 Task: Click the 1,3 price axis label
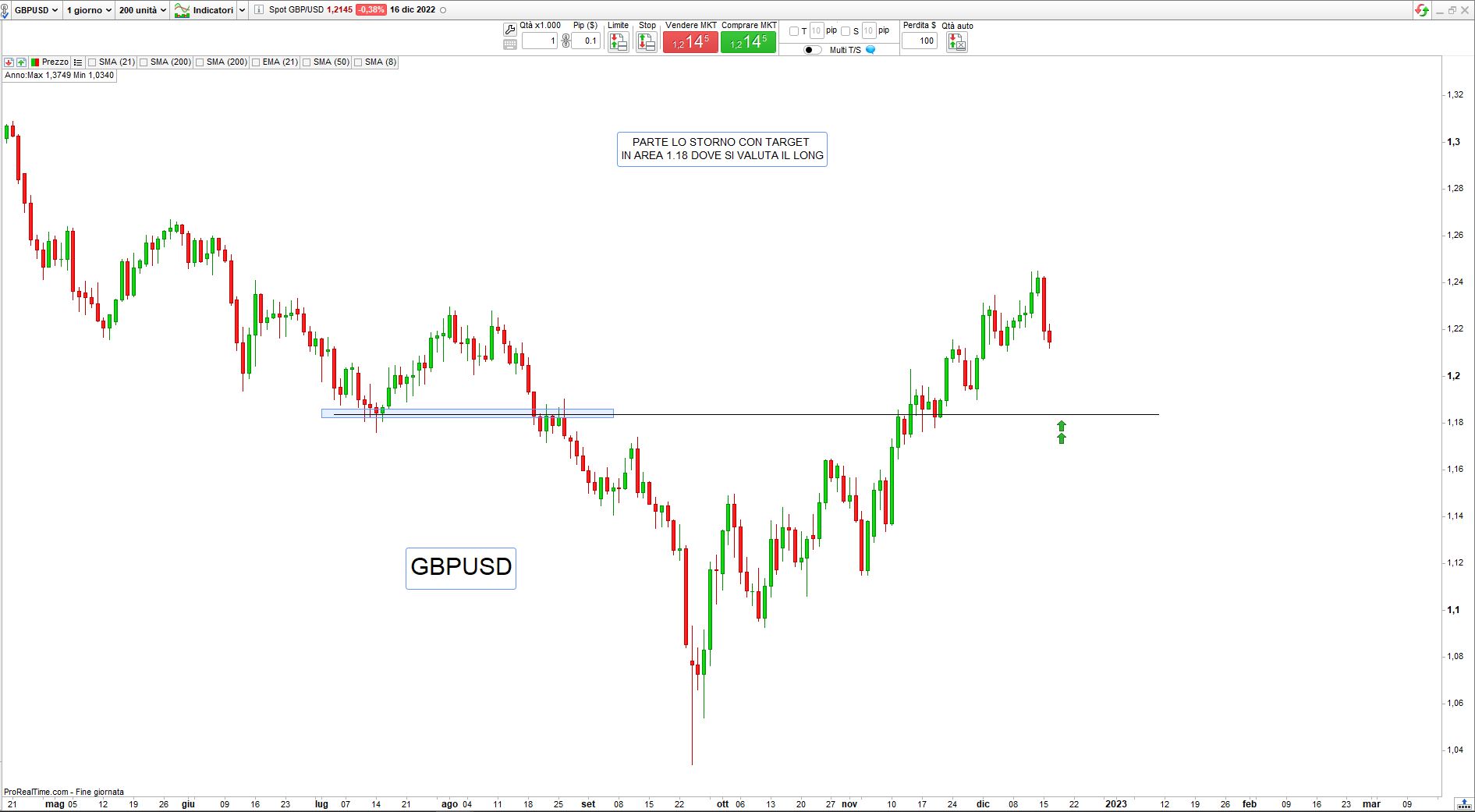(1454, 142)
